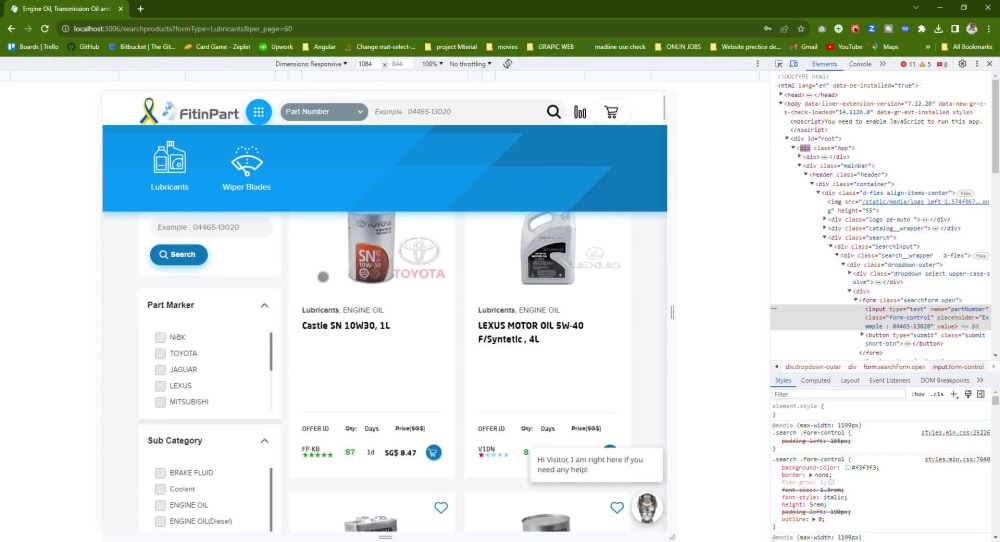This screenshot has height=542, width=1000.
Task: Click the sidebar part number example field
Action: (211, 227)
